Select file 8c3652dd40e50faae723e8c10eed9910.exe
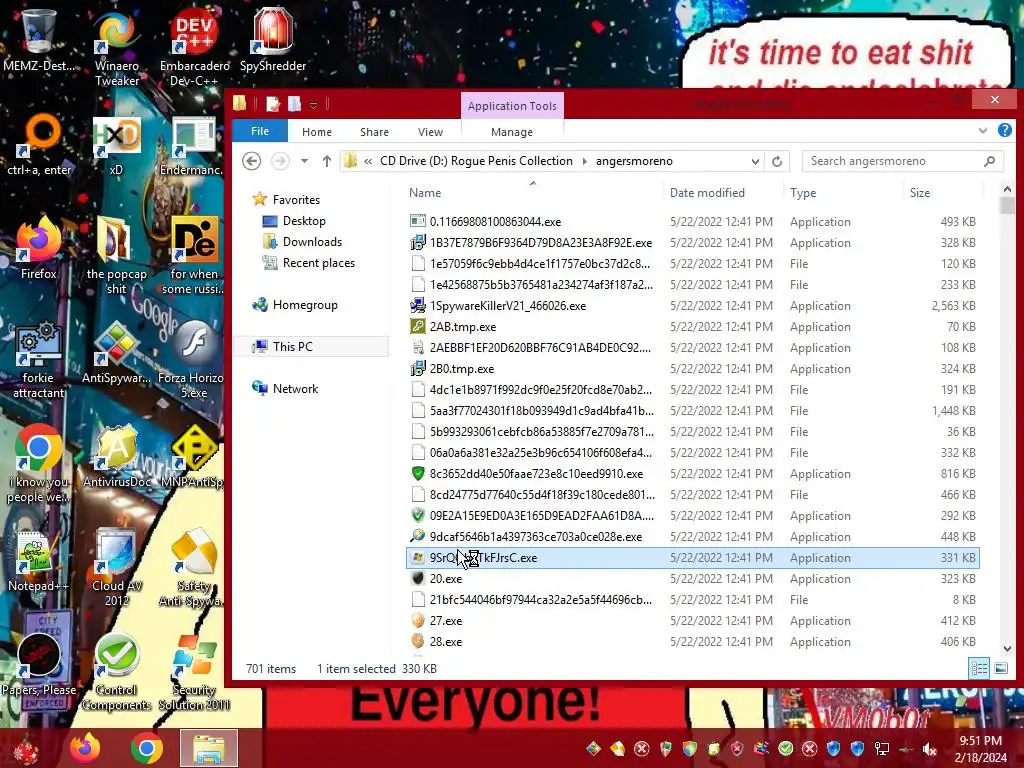This screenshot has height=768, width=1024. 692,473
